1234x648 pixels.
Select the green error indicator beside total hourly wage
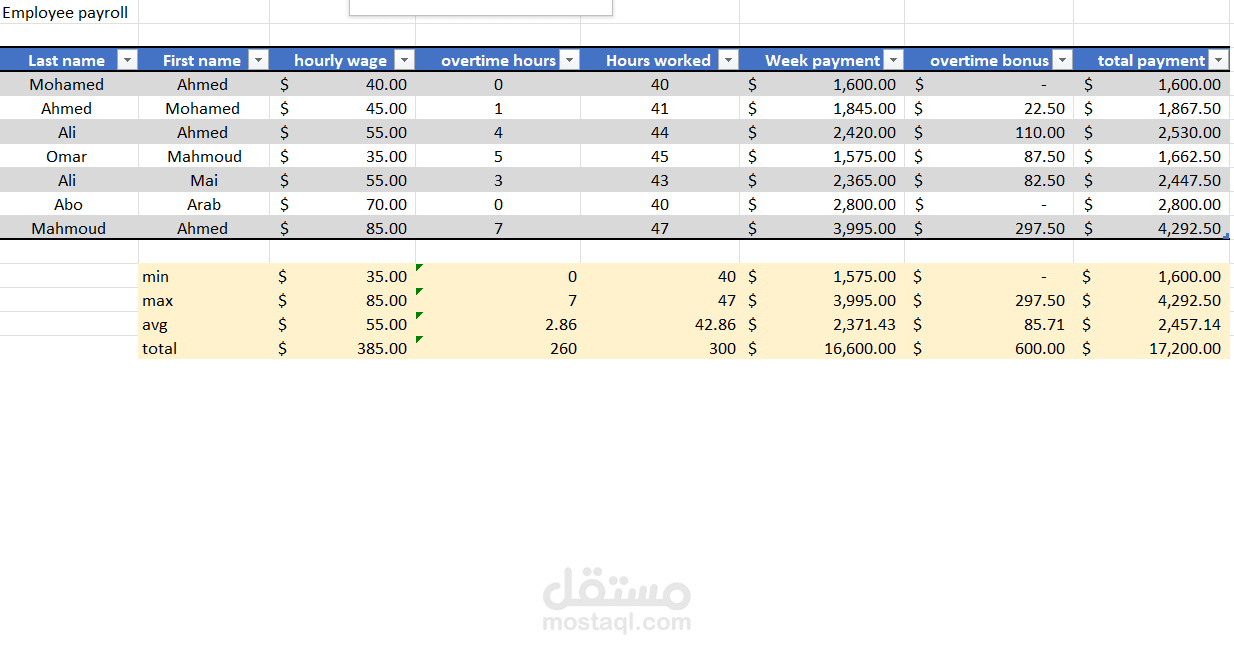[x=418, y=341]
